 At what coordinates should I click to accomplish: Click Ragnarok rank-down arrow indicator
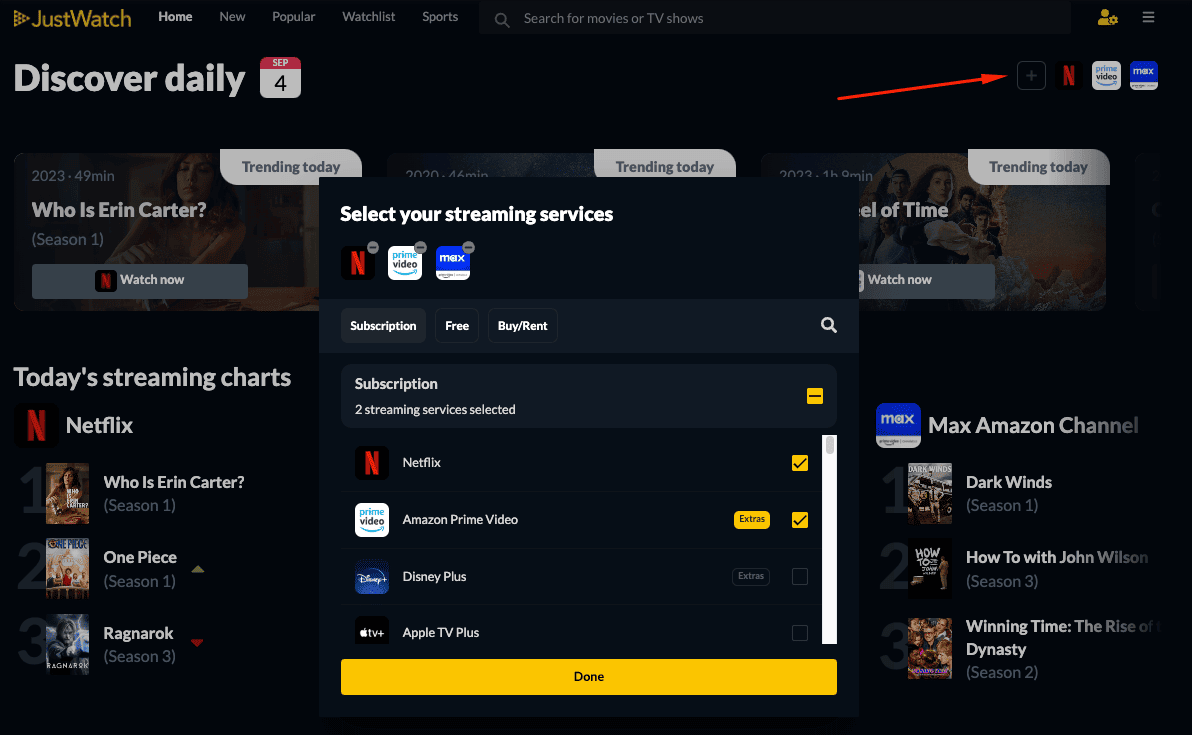tap(197, 643)
